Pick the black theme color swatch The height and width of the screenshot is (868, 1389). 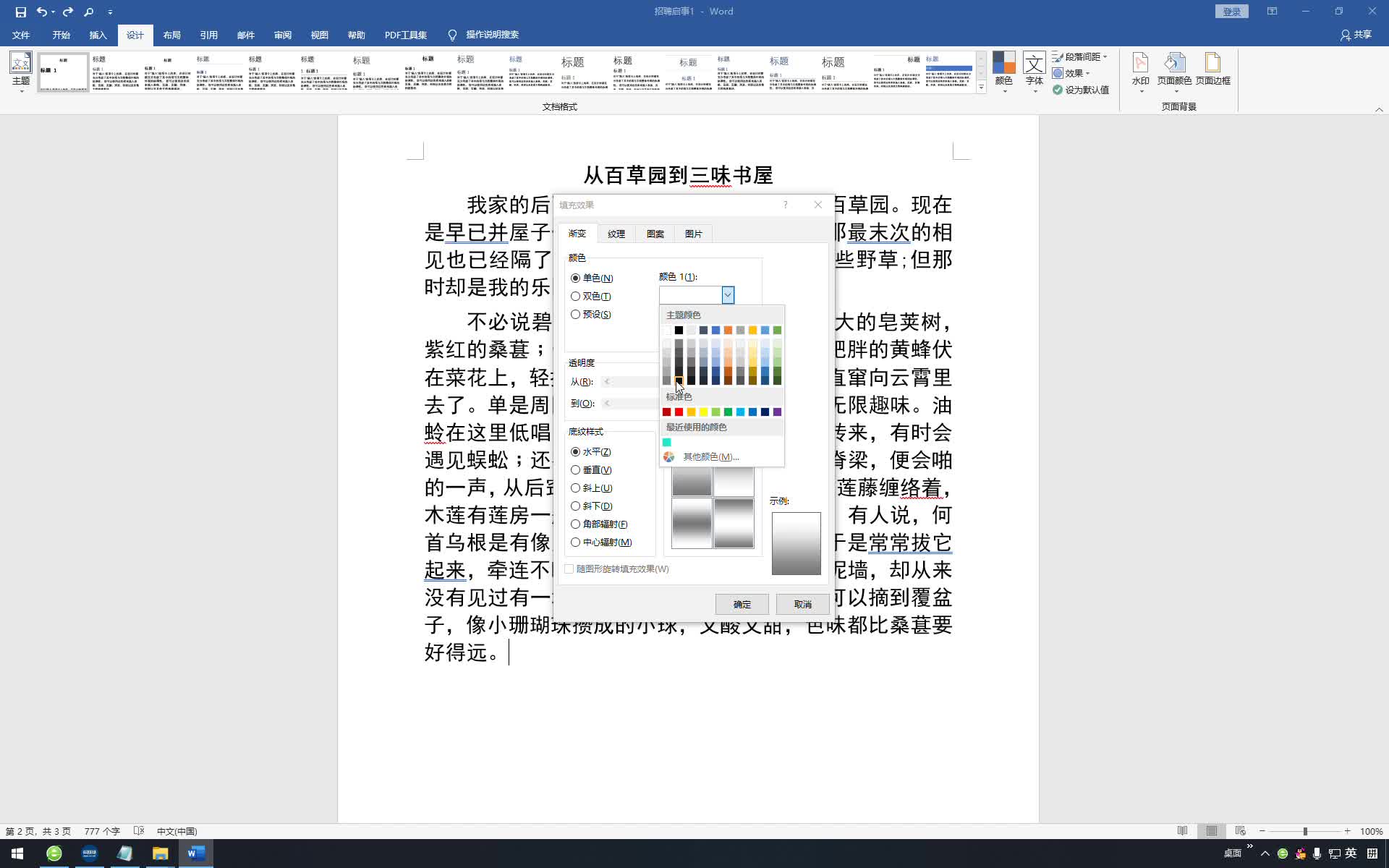tap(679, 331)
